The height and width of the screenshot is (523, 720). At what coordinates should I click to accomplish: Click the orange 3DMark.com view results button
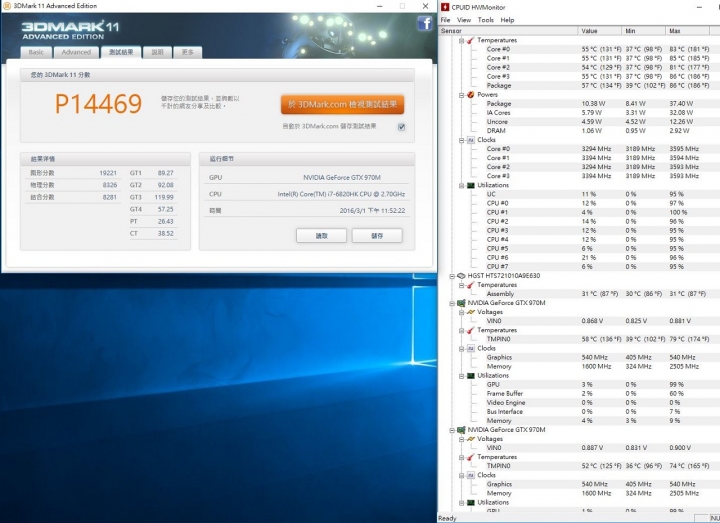342,104
